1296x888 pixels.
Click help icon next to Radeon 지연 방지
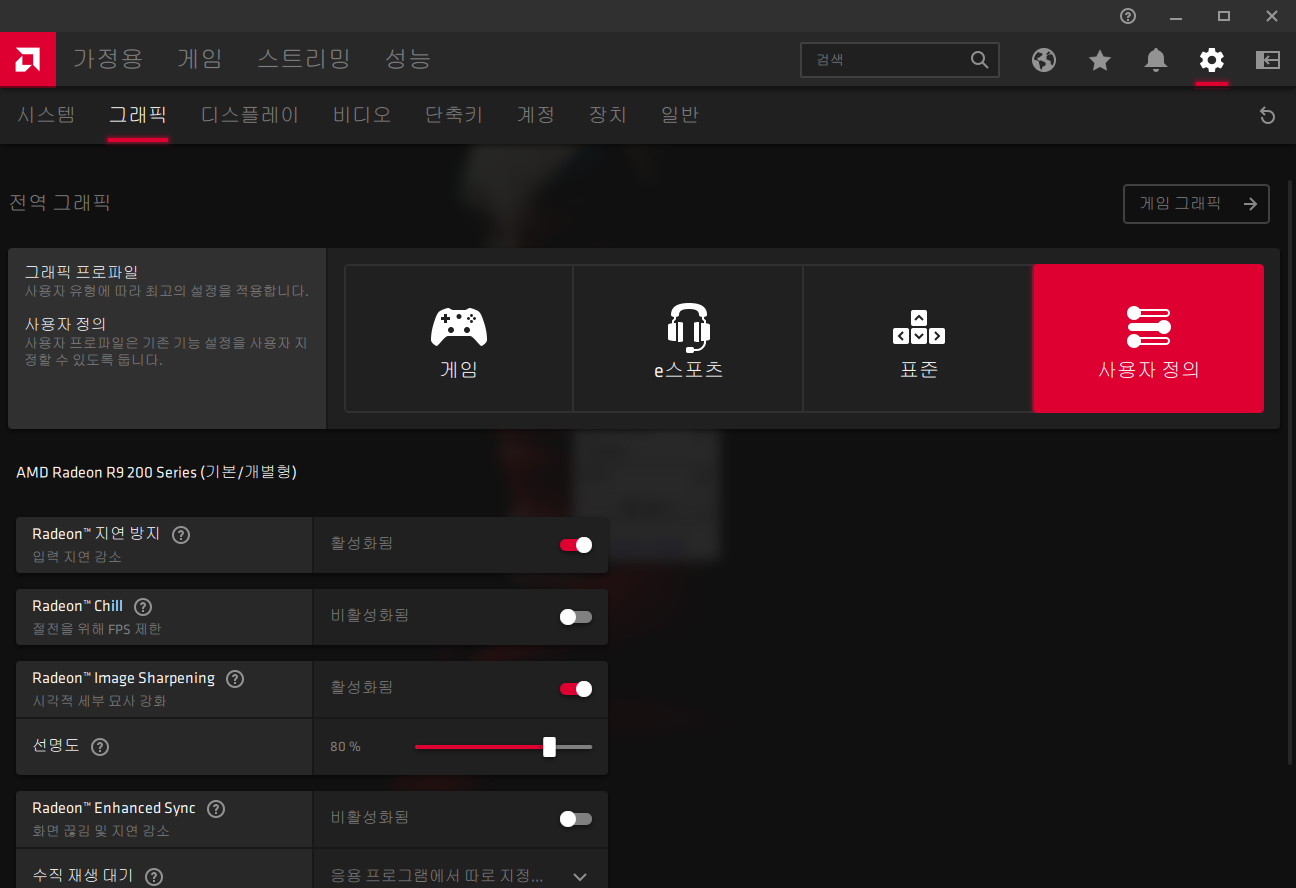coord(181,534)
